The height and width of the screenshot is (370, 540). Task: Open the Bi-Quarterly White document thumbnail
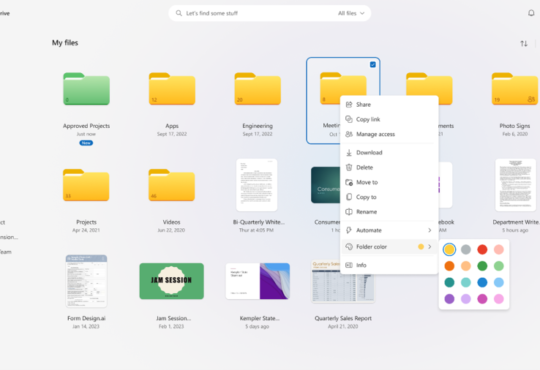(257, 185)
